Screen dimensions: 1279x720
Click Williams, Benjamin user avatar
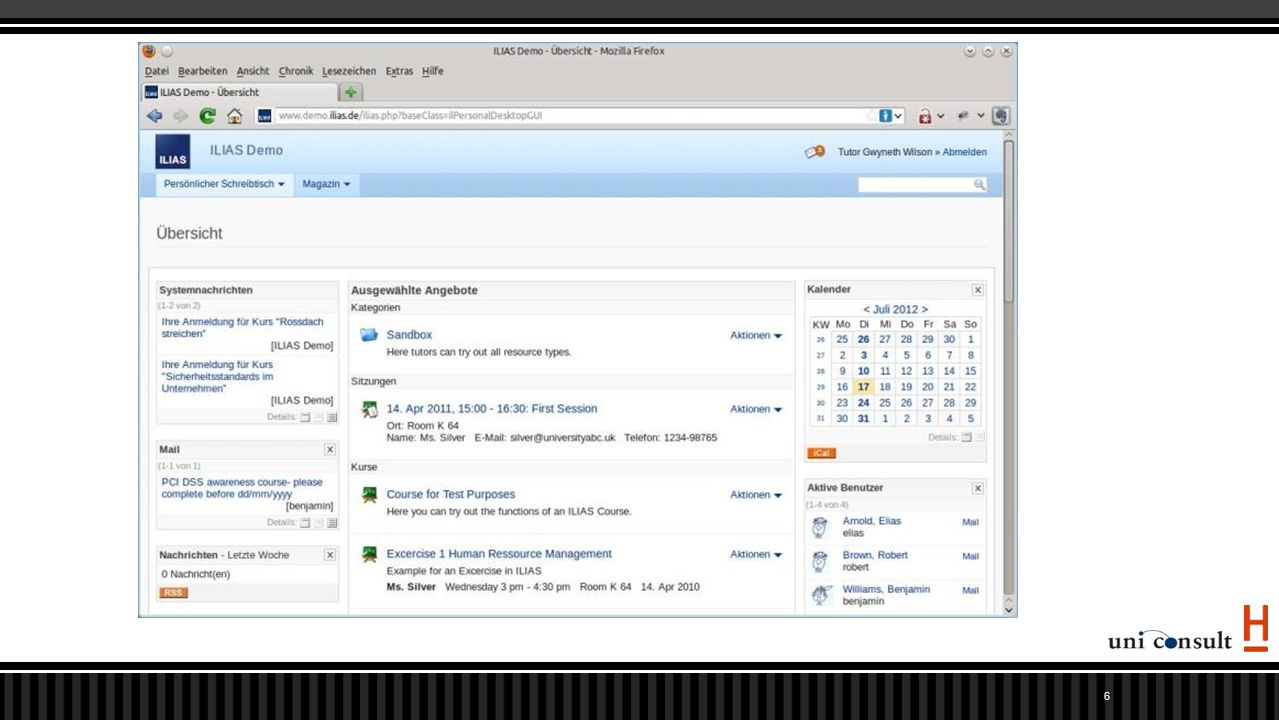820,595
